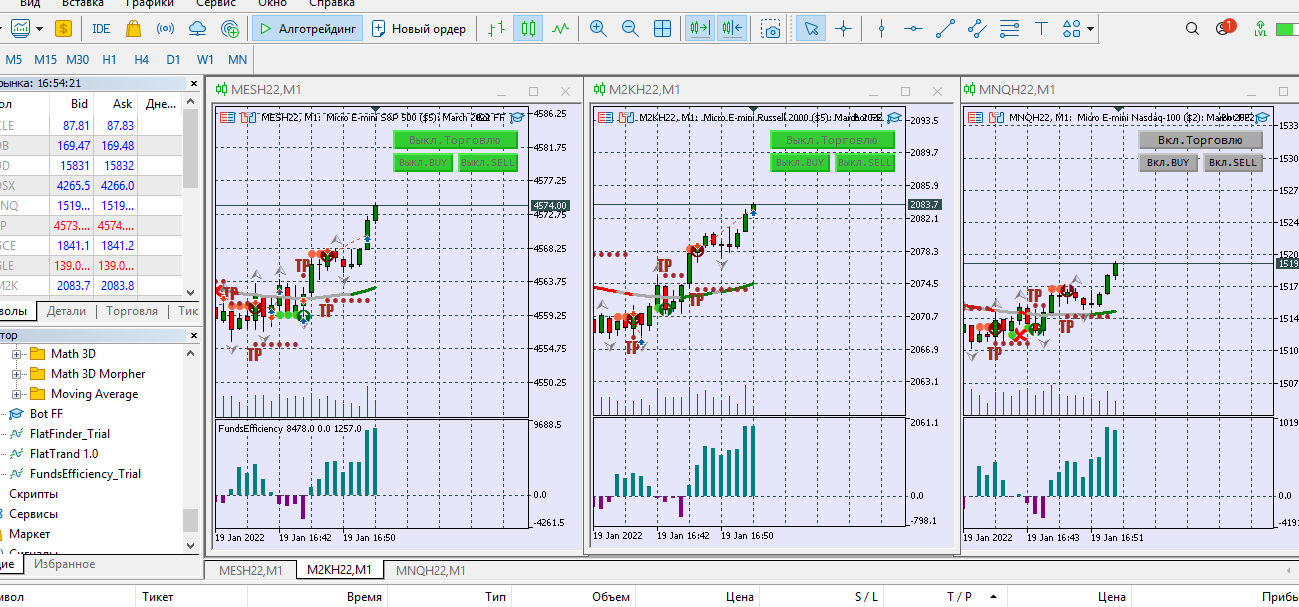
Task: Click Выкл.BUY button on MESH22 chart
Action: pyautogui.click(x=423, y=163)
